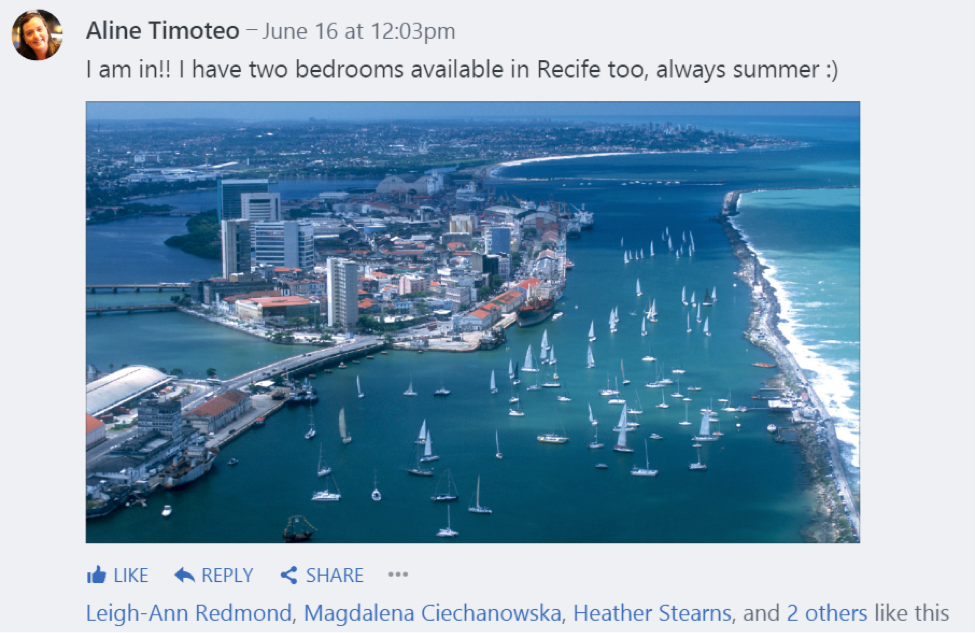Open the Recife aerial harbor photo
This screenshot has height=633, width=975.
[472, 322]
